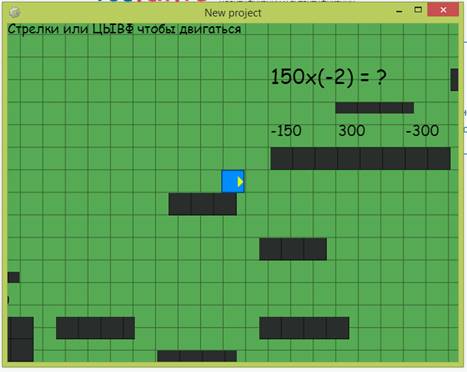Click the dark block at right window edge
The width and height of the screenshot is (467, 372).
coord(454,80)
